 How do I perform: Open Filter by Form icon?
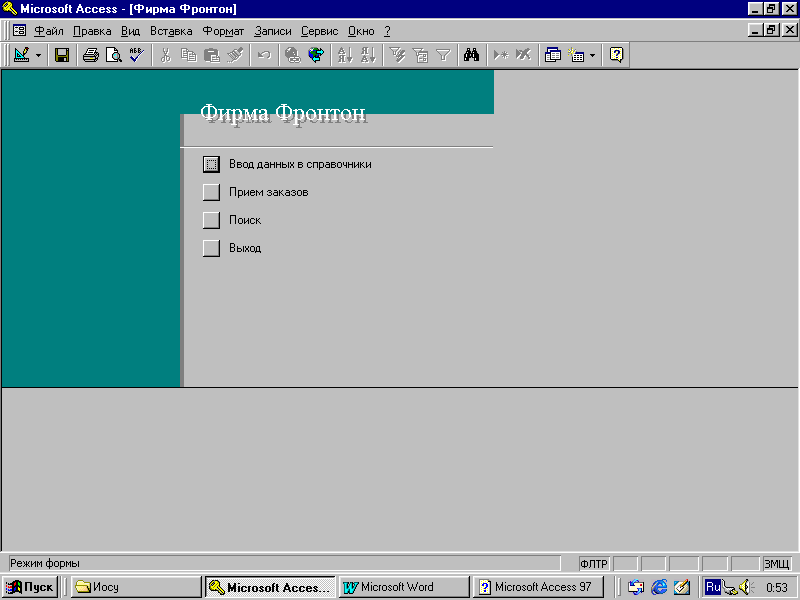[x=420, y=55]
